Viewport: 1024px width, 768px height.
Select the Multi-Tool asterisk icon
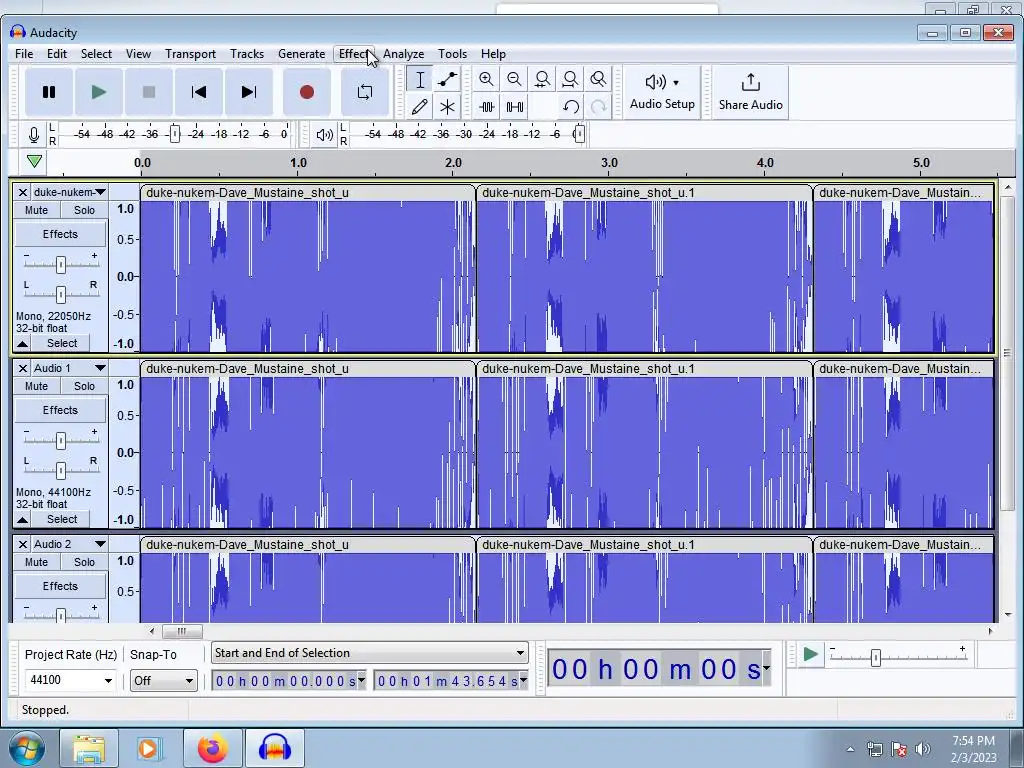point(447,106)
